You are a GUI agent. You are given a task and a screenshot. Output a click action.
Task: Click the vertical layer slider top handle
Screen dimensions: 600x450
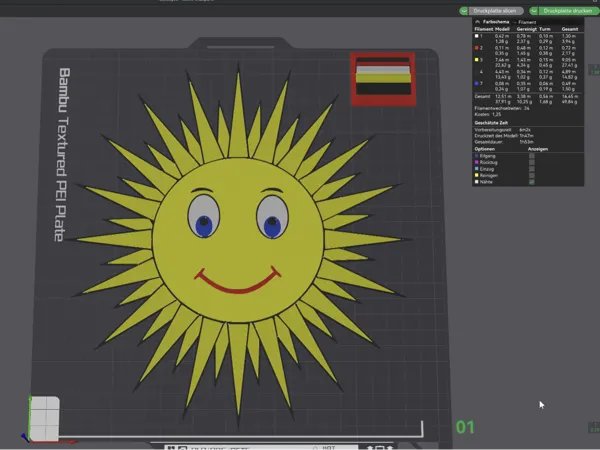pos(594,70)
